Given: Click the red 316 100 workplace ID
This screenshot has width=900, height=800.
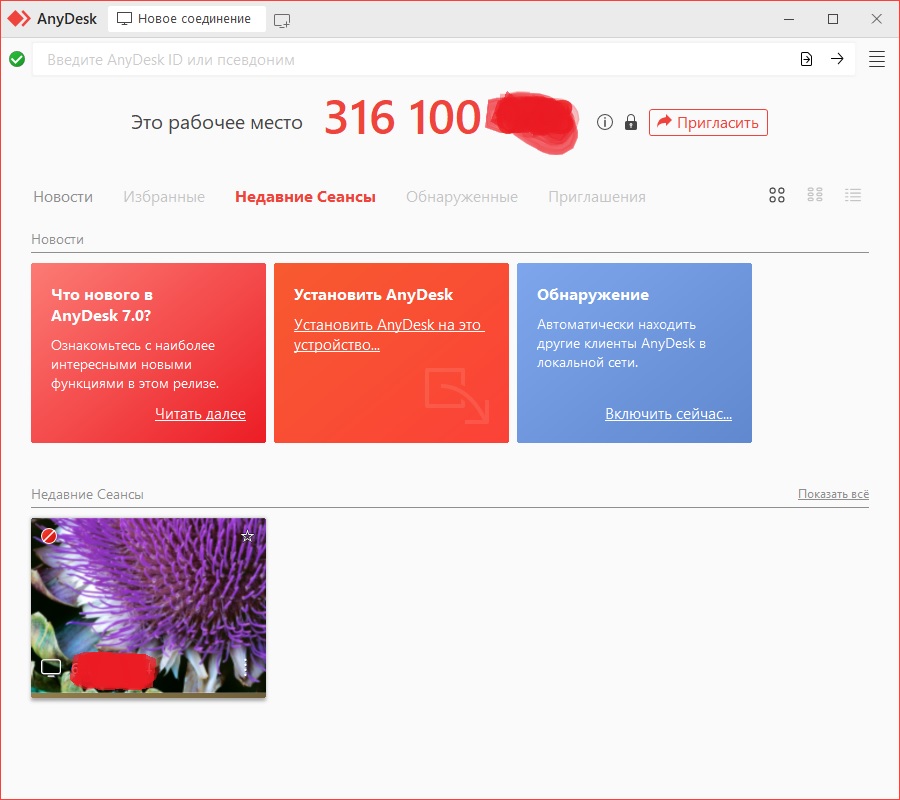Looking at the screenshot, I should (x=402, y=118).
